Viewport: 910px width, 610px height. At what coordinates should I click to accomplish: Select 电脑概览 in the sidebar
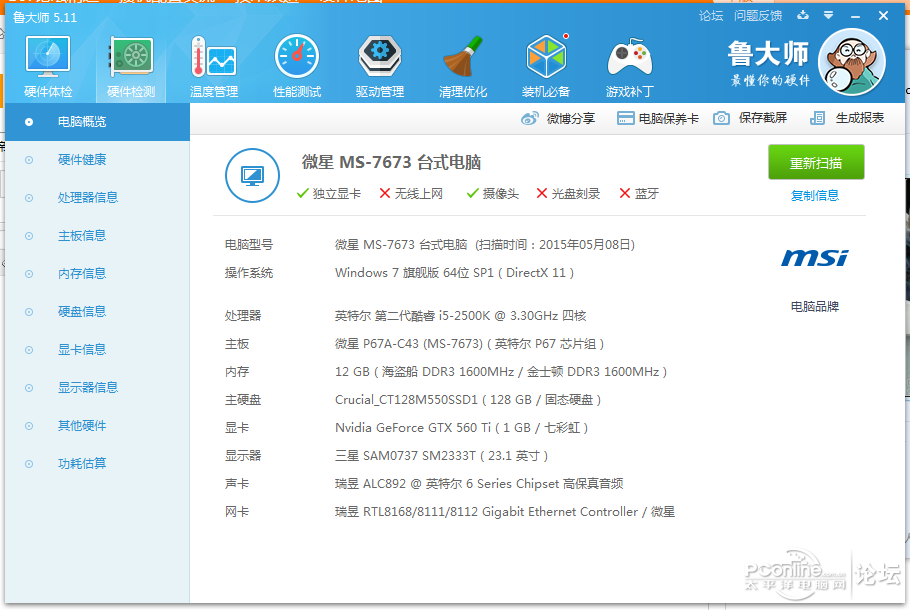pyautogui.click(x=98, y=122)
